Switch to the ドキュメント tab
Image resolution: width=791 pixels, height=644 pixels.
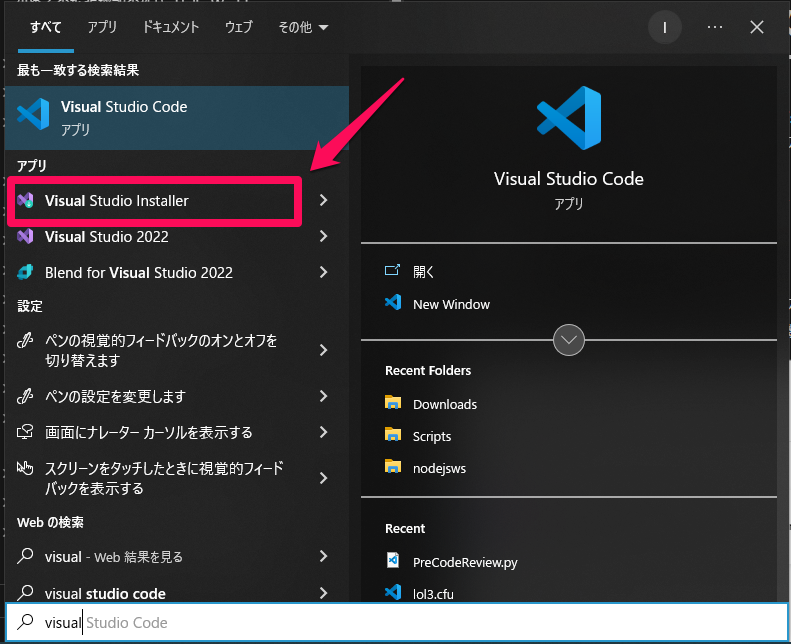pyautogui.click(x=171, y=27)
